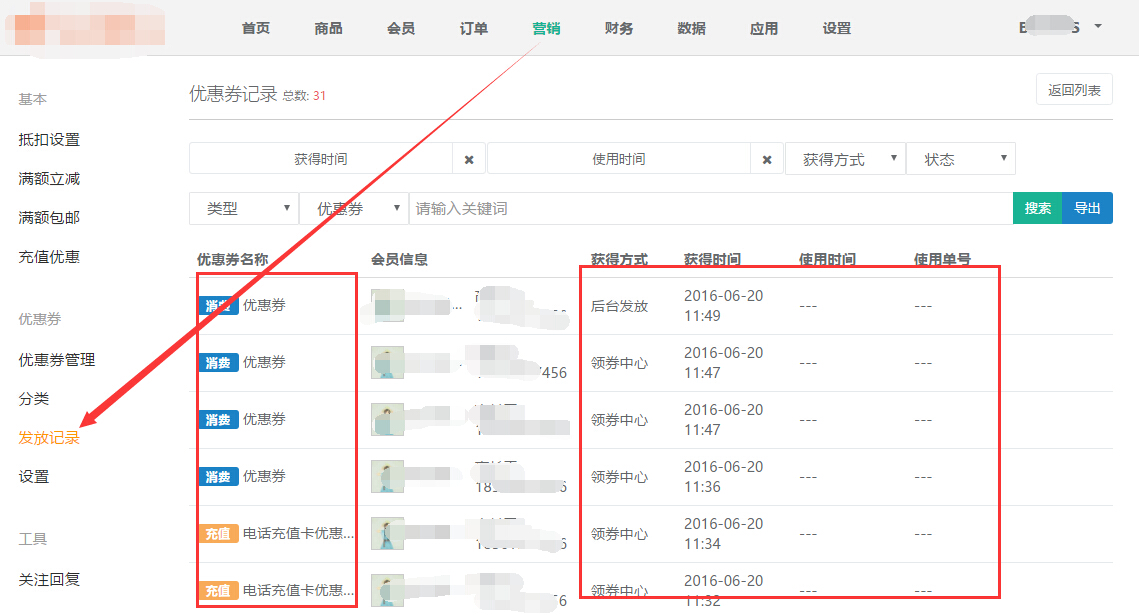
Task: Open the 获得方式 dropdown
Action: pyautogui.click(x=845, y=159)
